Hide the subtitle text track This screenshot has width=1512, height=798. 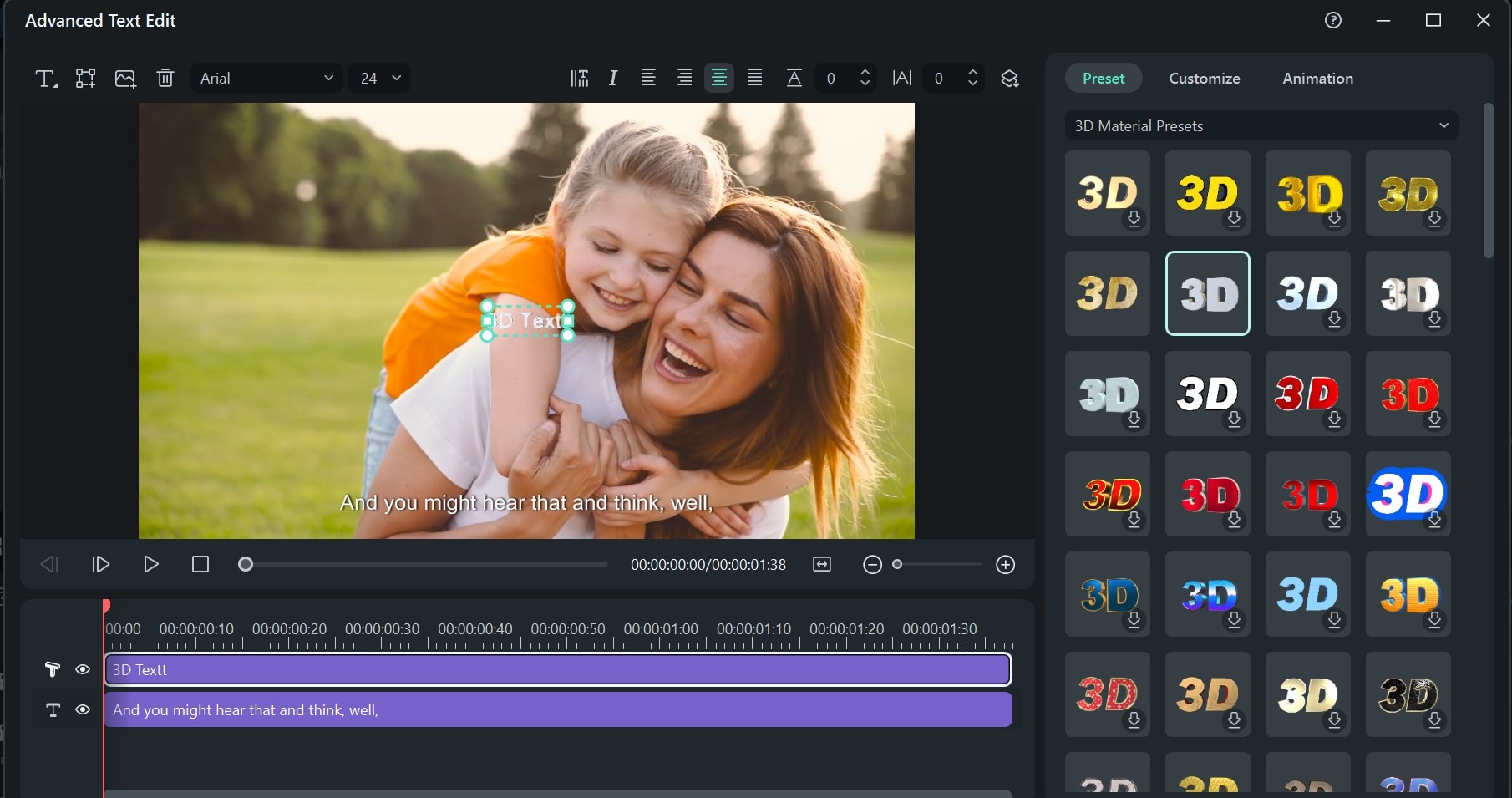(83, 709)
